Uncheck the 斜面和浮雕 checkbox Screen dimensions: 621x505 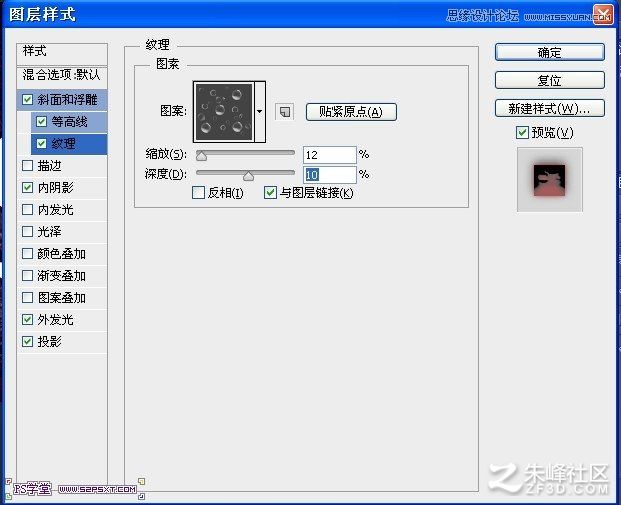tap(27, 99)
